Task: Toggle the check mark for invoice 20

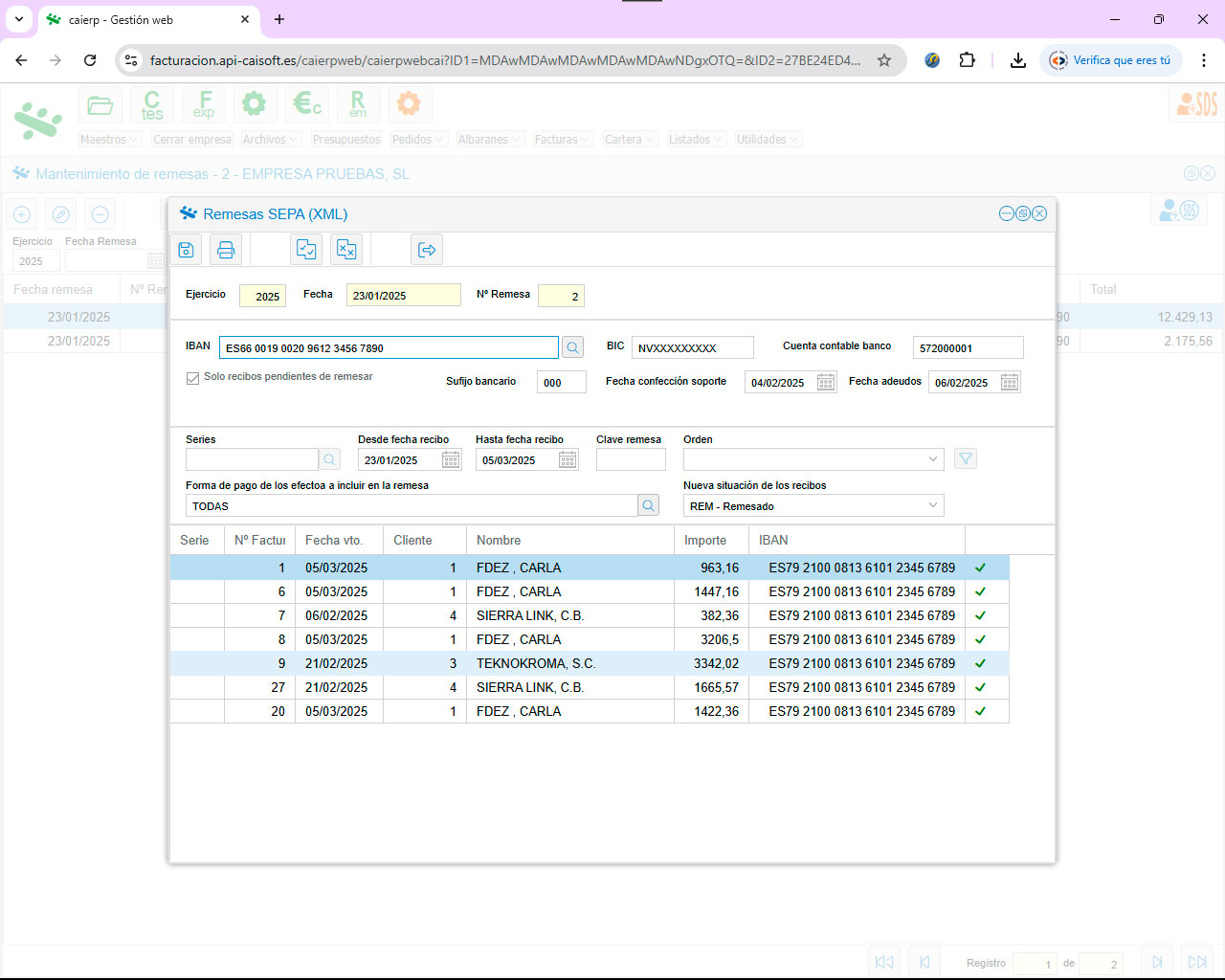Action: point(980,711)
